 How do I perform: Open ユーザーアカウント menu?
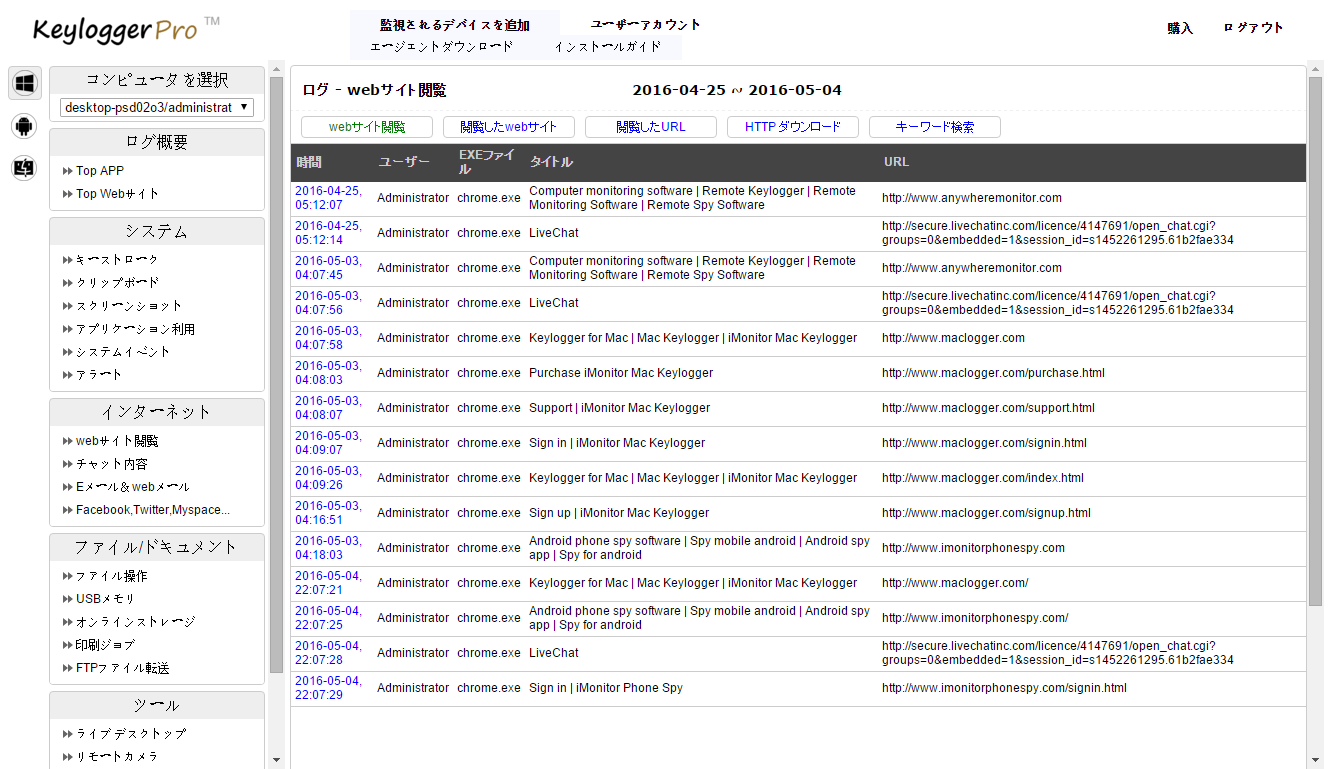point(646,25)
